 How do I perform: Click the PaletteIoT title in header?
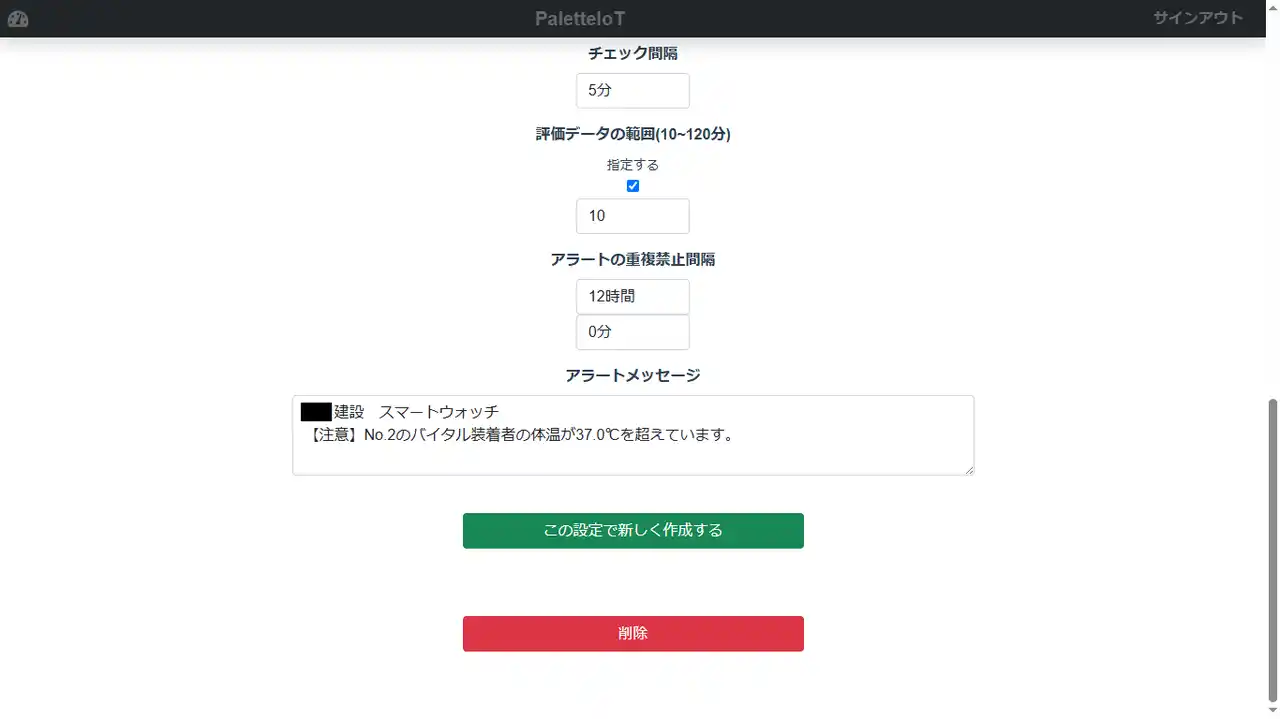(x=580, y=19)
